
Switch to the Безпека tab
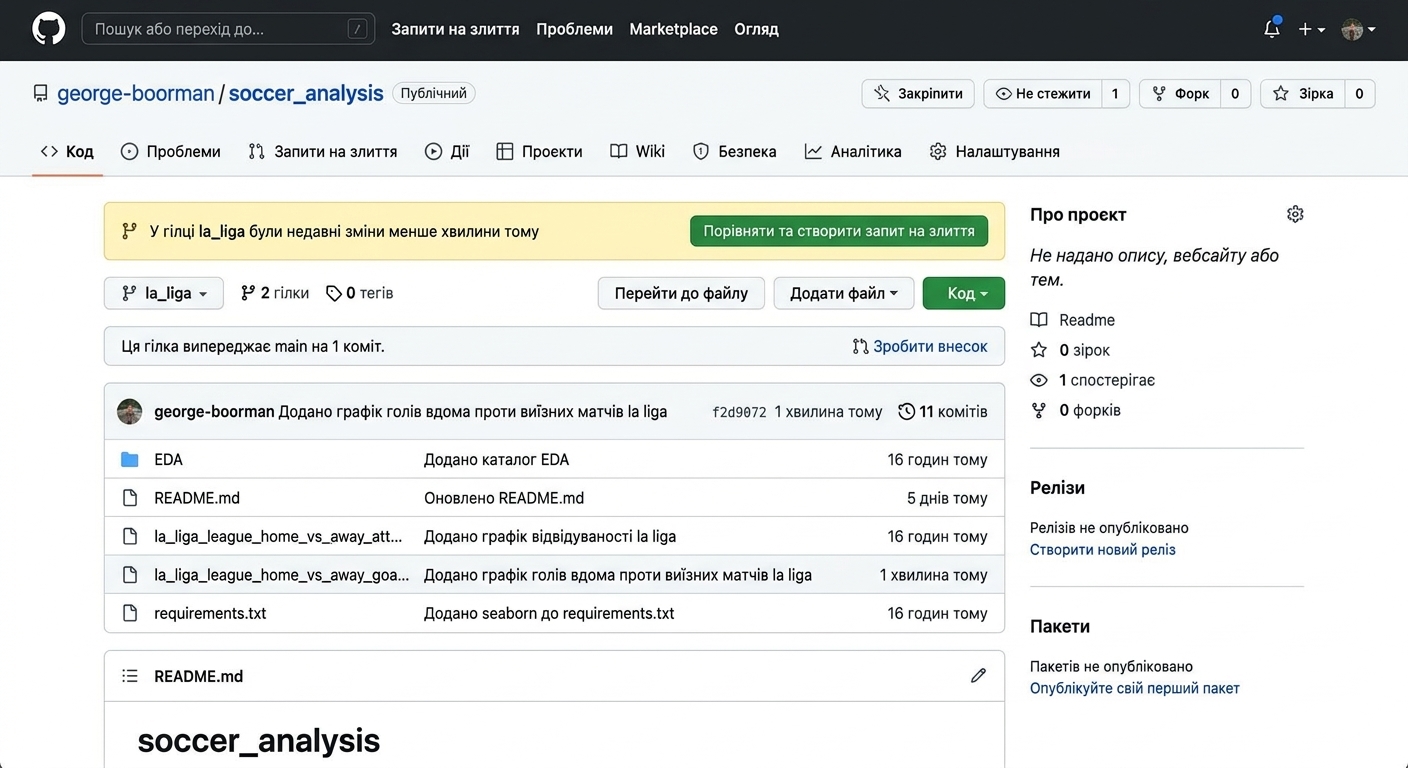click(x=735, y=151)
